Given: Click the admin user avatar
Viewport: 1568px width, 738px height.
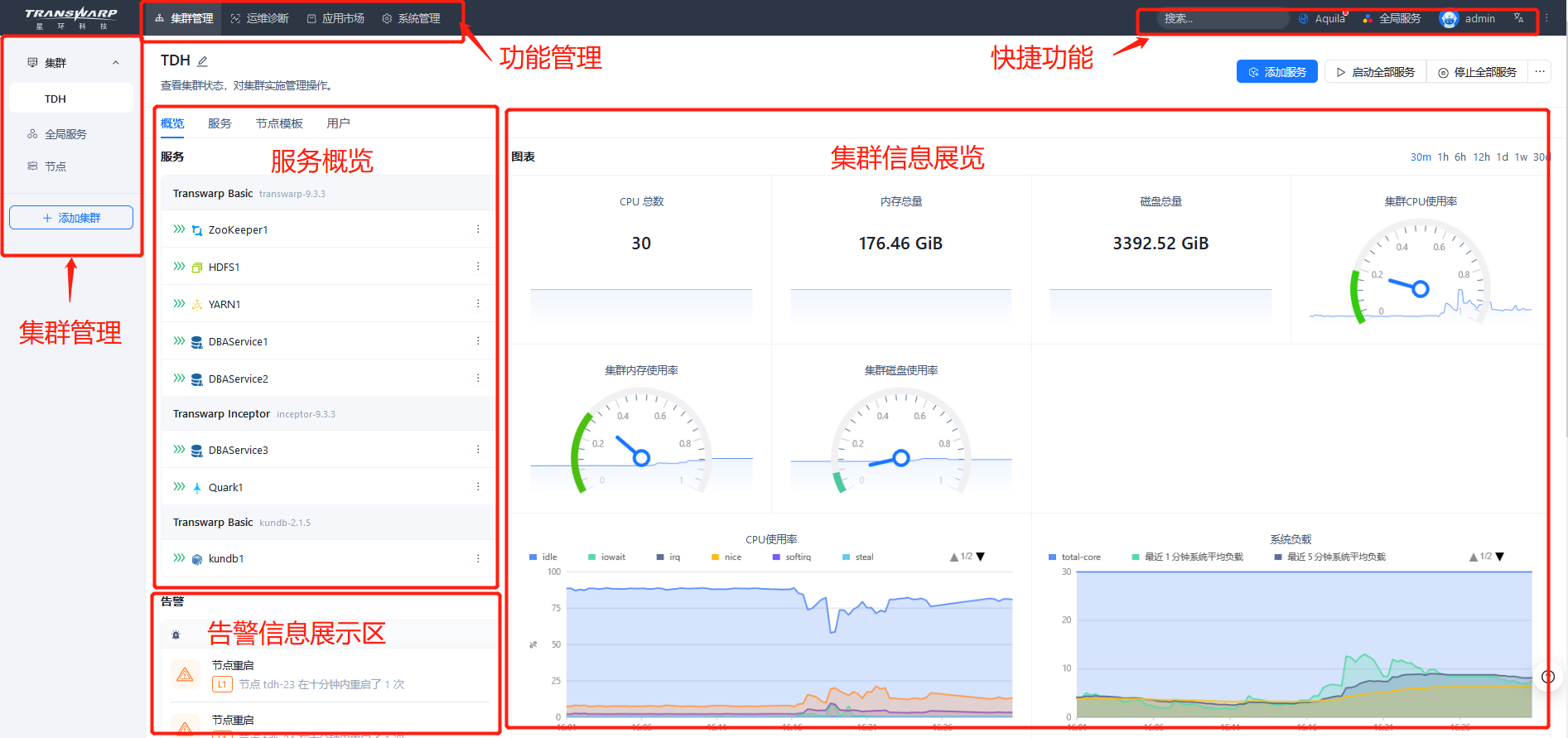Looking at the screenshot, I should click(x=1449, y=19).
